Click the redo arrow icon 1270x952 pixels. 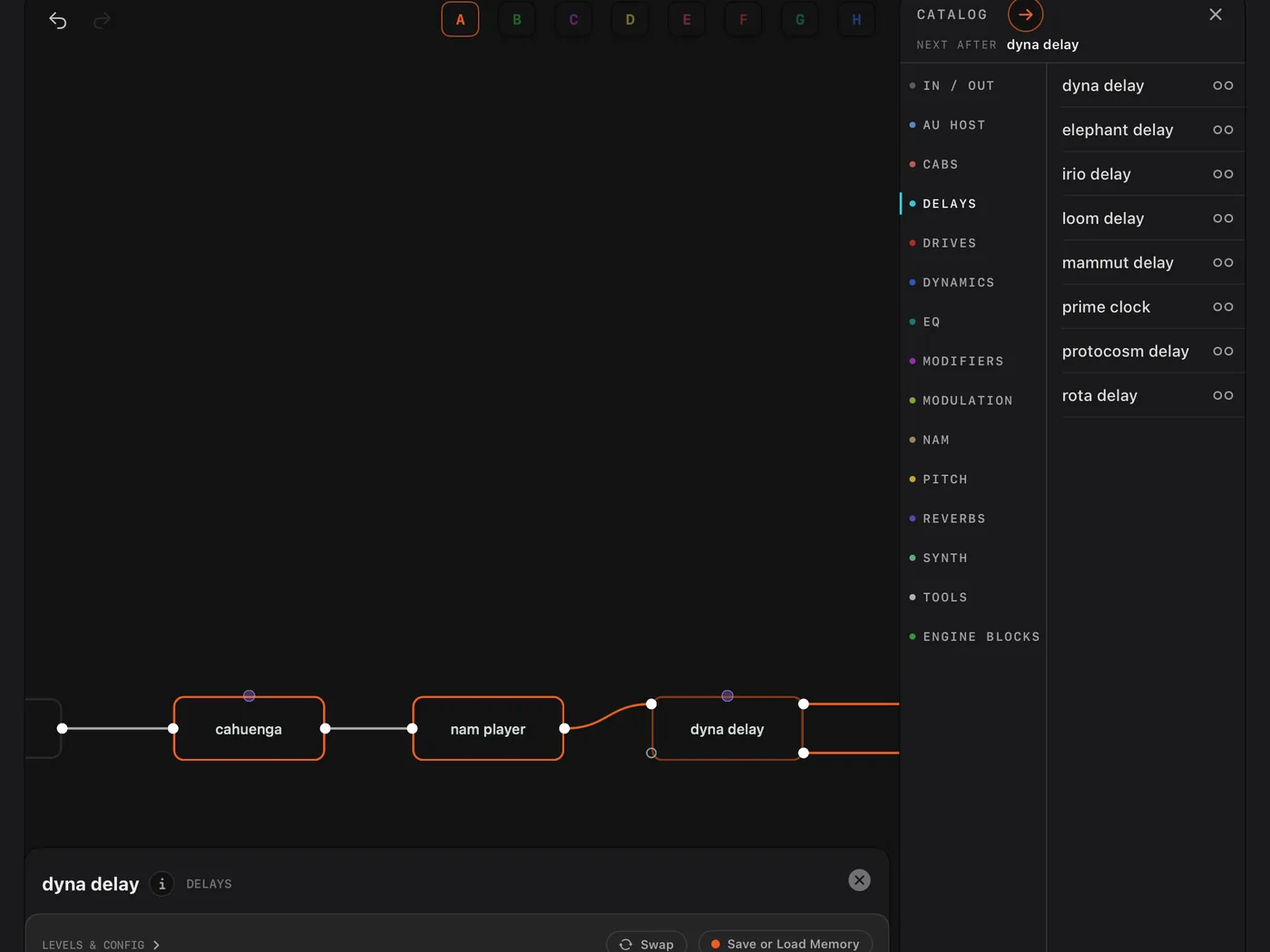103,20
